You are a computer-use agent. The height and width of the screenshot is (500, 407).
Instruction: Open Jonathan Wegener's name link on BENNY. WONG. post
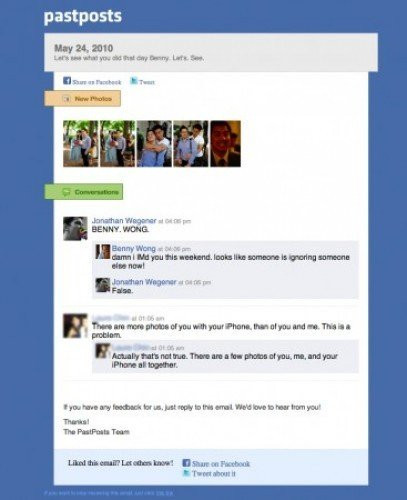pyautogui.click(x=124, y=221)
